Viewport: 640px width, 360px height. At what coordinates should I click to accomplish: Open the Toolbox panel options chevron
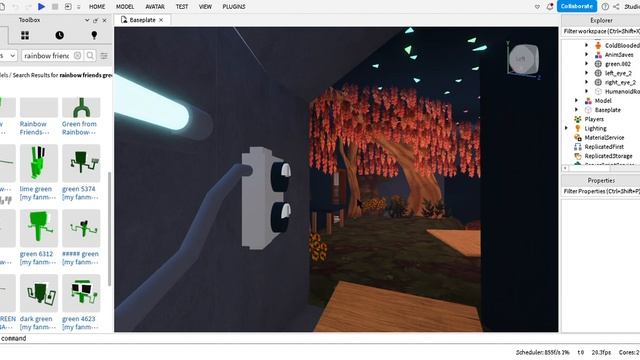[87, 20]
